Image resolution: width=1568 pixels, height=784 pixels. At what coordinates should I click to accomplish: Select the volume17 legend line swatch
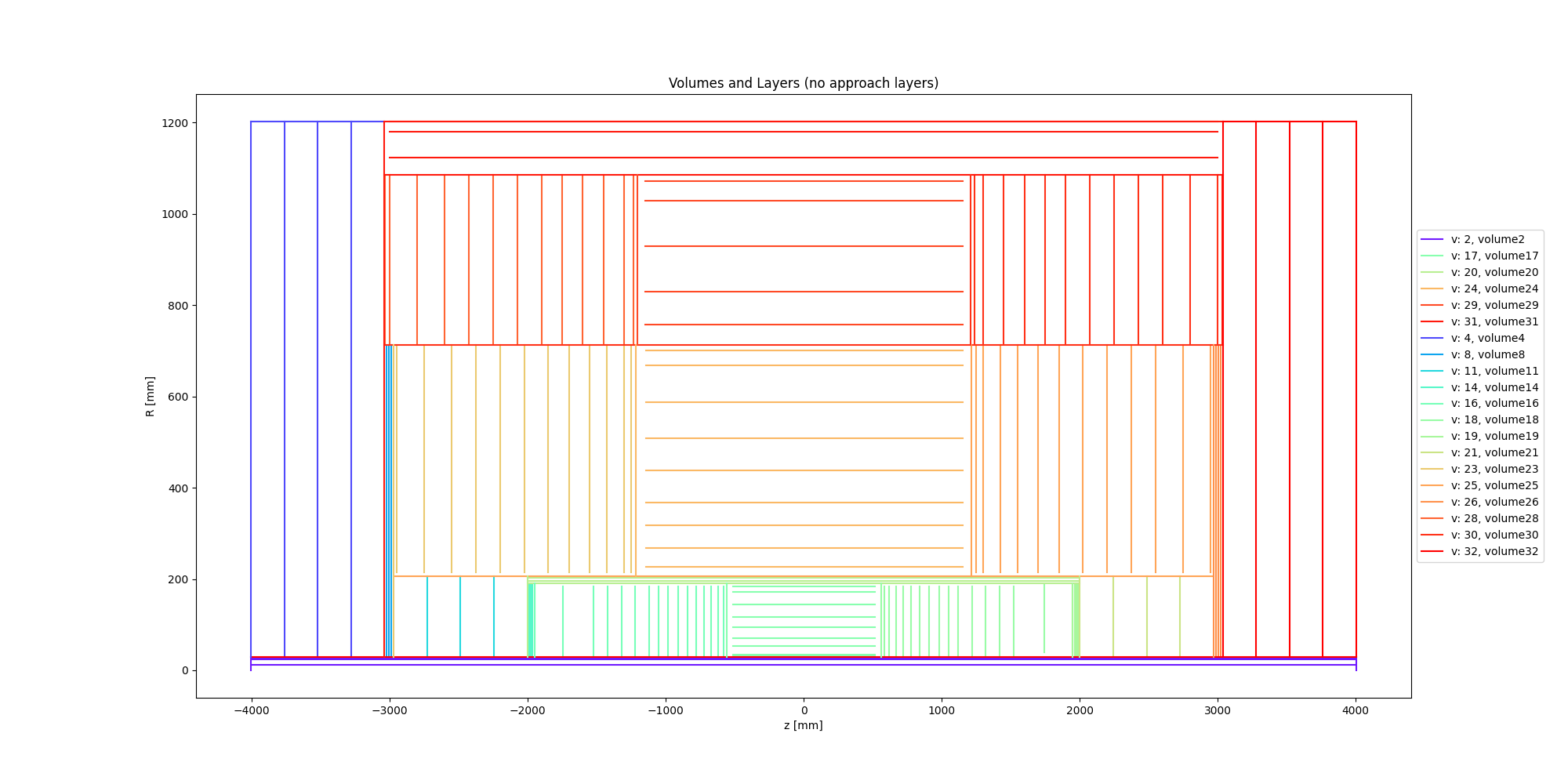1432,256
